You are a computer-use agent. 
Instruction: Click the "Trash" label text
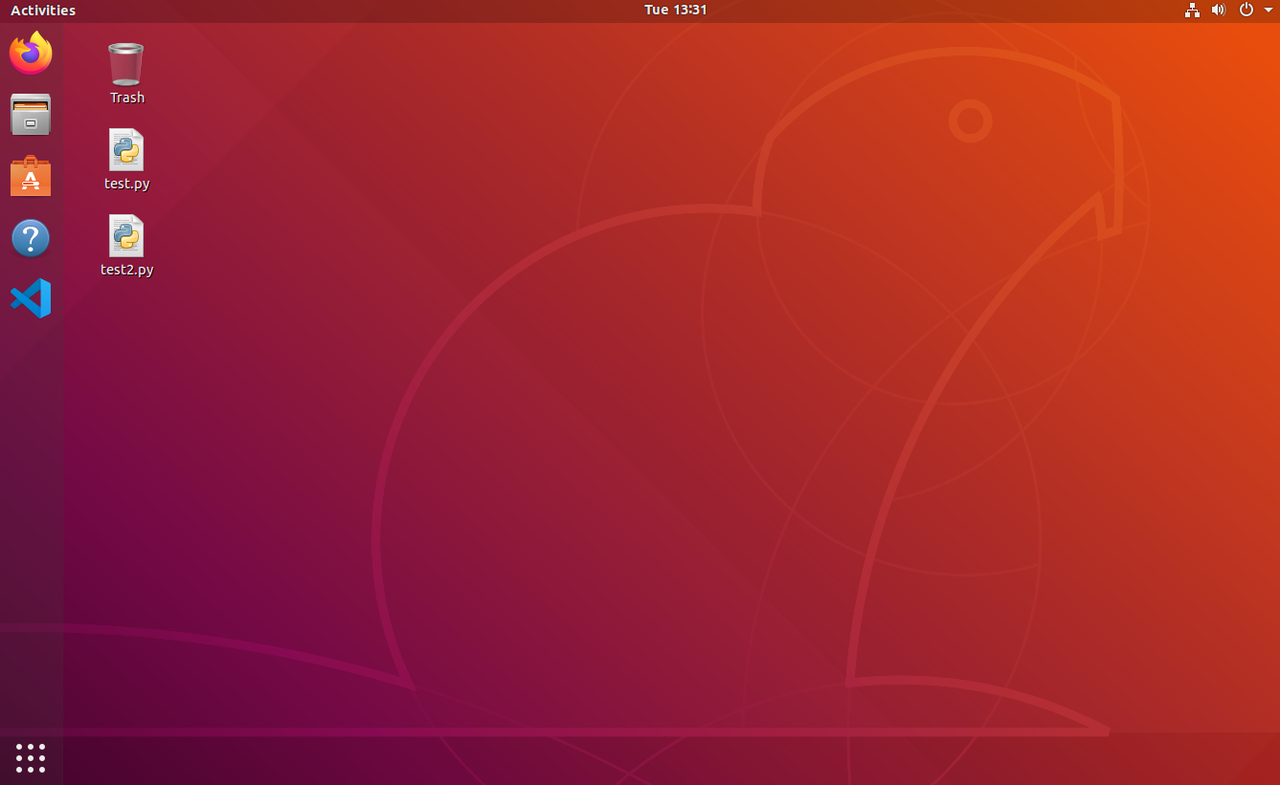tap(127, 98)
